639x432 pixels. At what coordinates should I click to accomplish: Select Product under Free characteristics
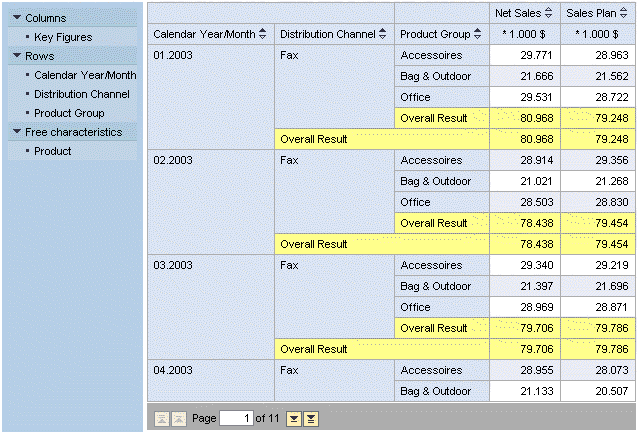(53, 151)
